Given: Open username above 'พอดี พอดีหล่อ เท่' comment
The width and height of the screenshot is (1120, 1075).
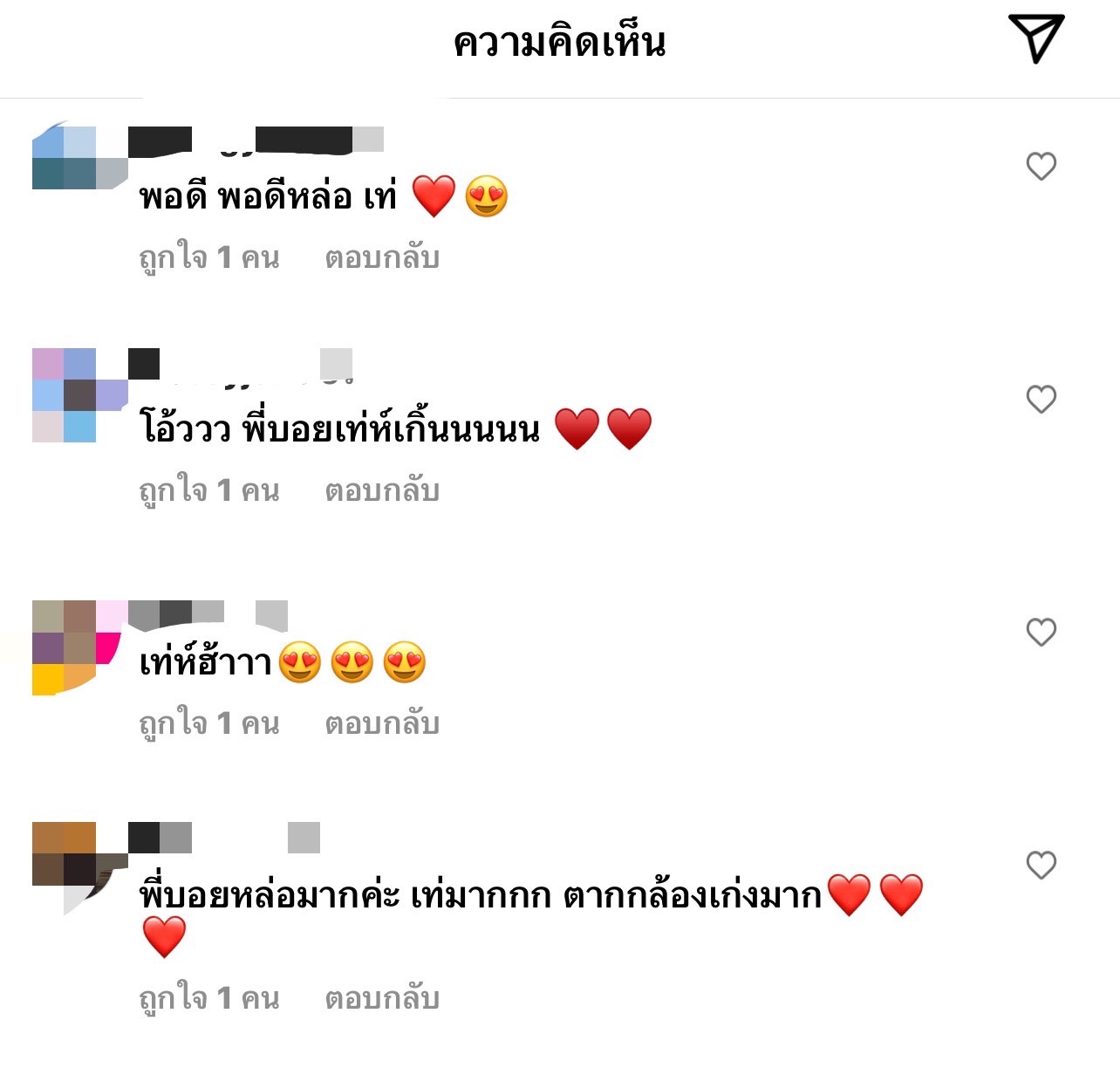Looking at the screenshot, I should click(256, 141).
